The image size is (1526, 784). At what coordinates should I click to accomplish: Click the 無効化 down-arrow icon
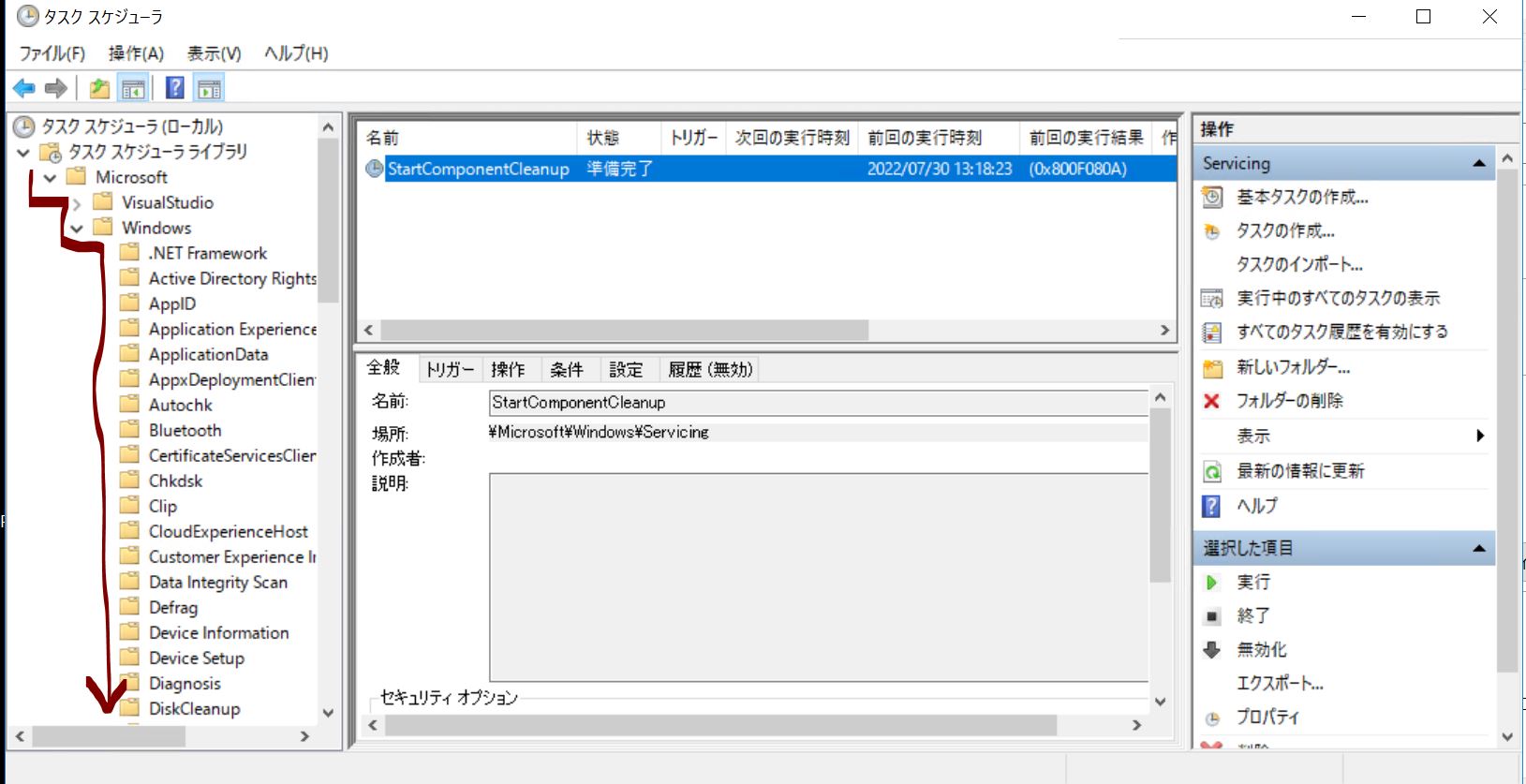[x=1211, y=650]
